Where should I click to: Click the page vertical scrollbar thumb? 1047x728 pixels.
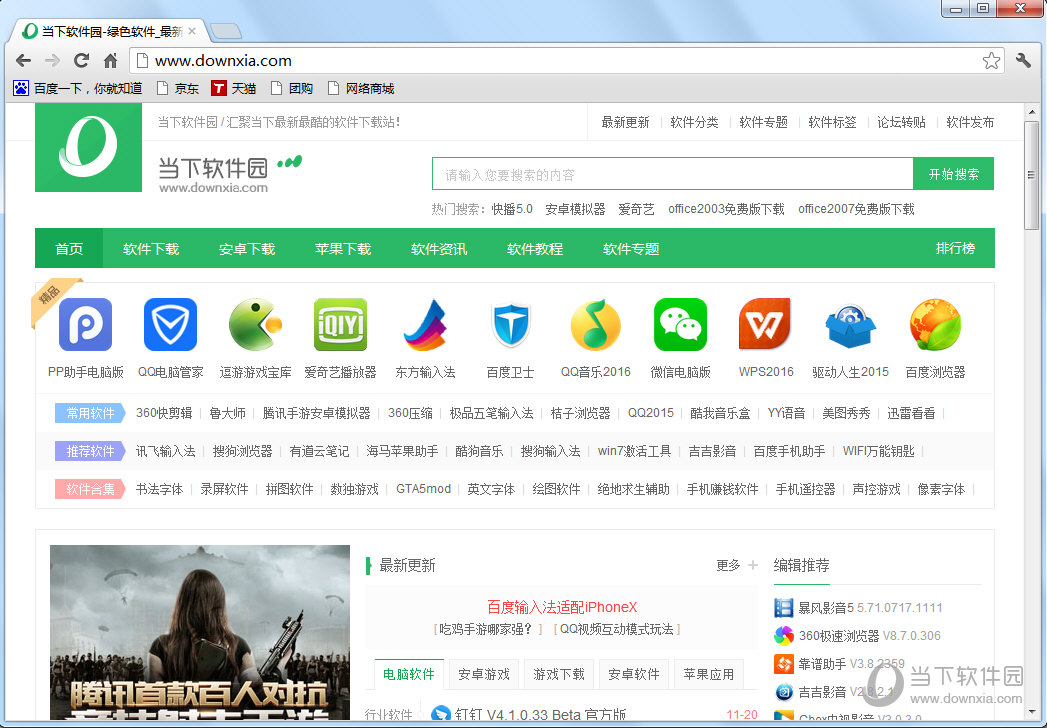1032,175
